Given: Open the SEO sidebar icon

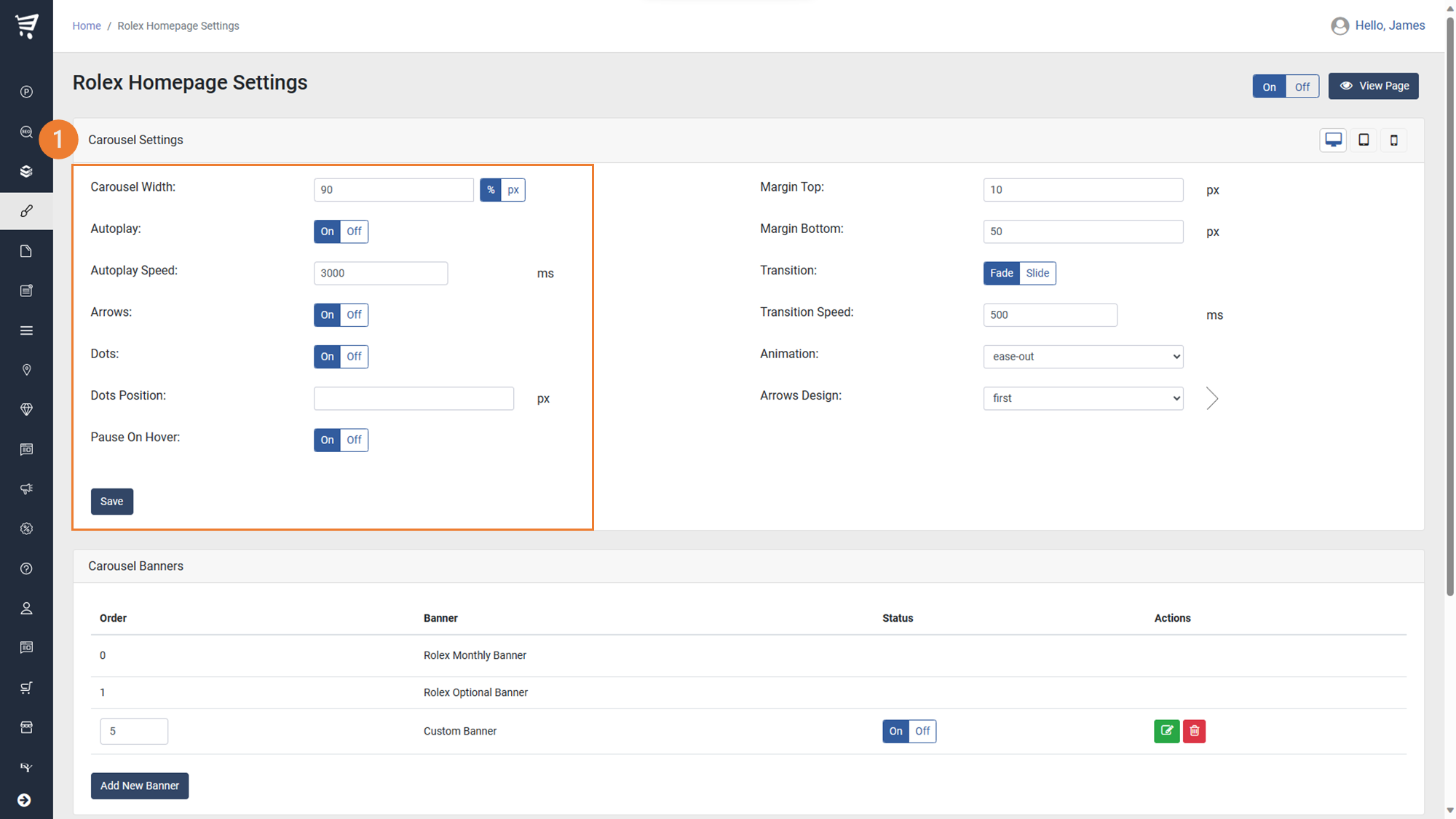Looking at the screenshot, I should 26,132.
